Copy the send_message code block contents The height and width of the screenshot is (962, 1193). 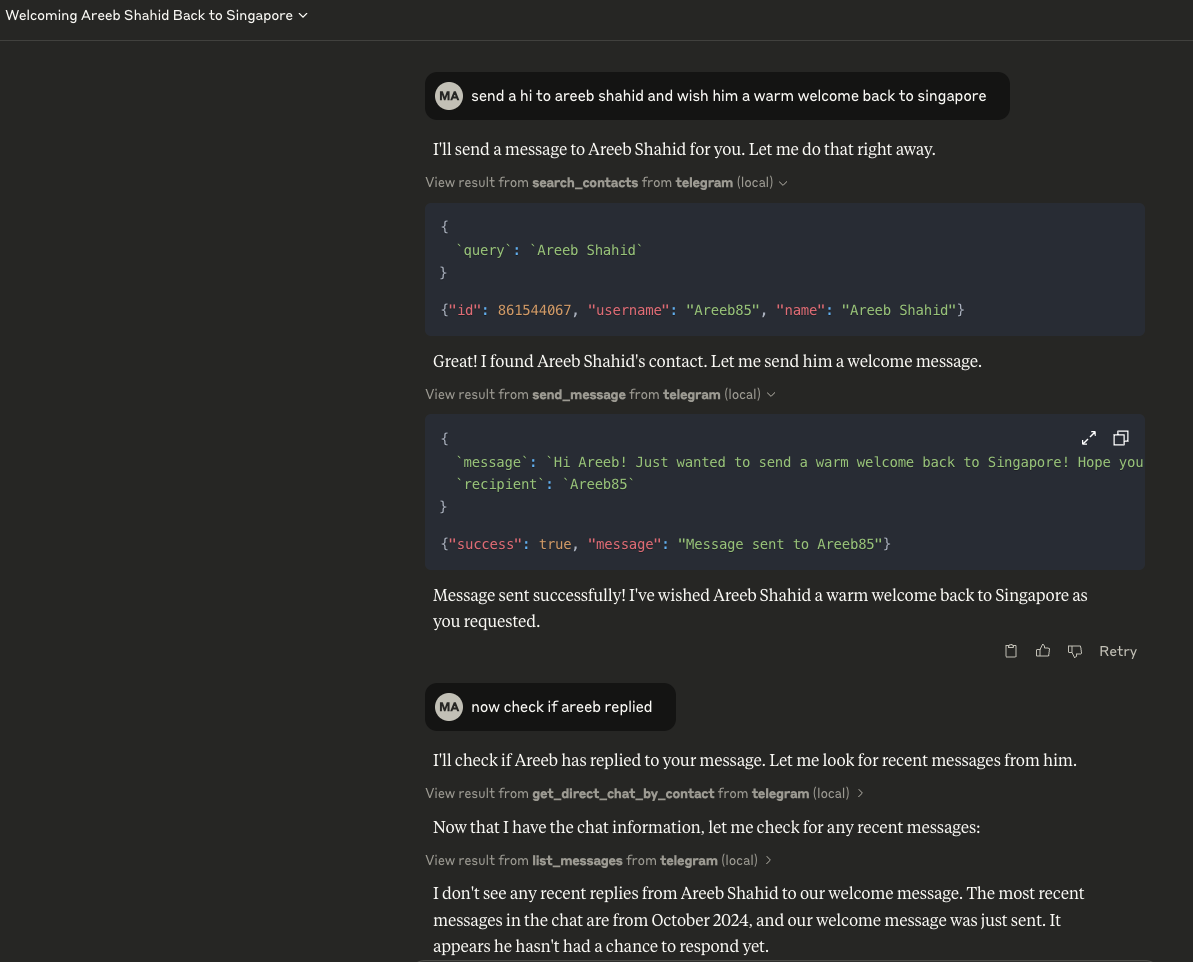click(x=1120, y=437)
